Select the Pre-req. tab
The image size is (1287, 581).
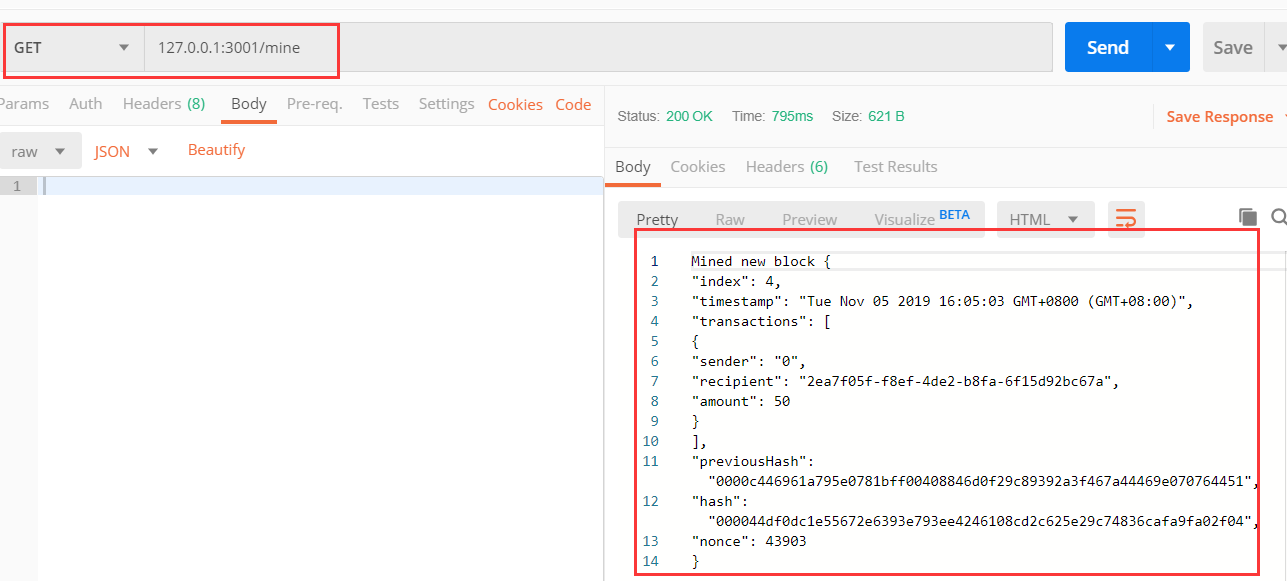click(314, 104)
